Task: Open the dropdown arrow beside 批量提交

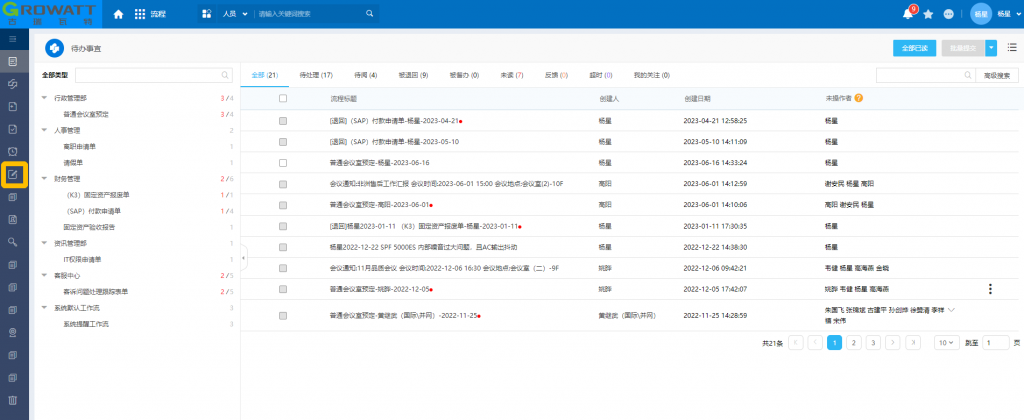Action: click(991, 48)
